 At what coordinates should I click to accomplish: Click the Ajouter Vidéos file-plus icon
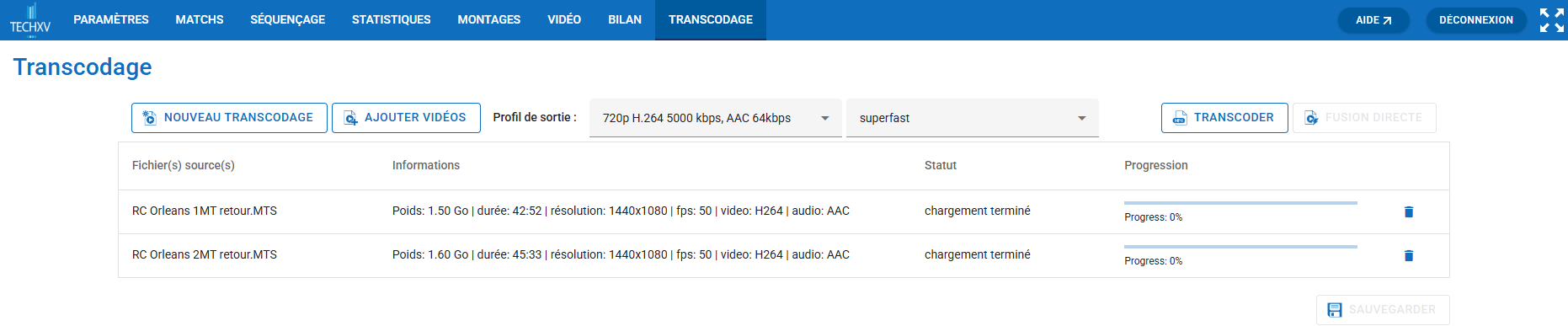point(350,118)
